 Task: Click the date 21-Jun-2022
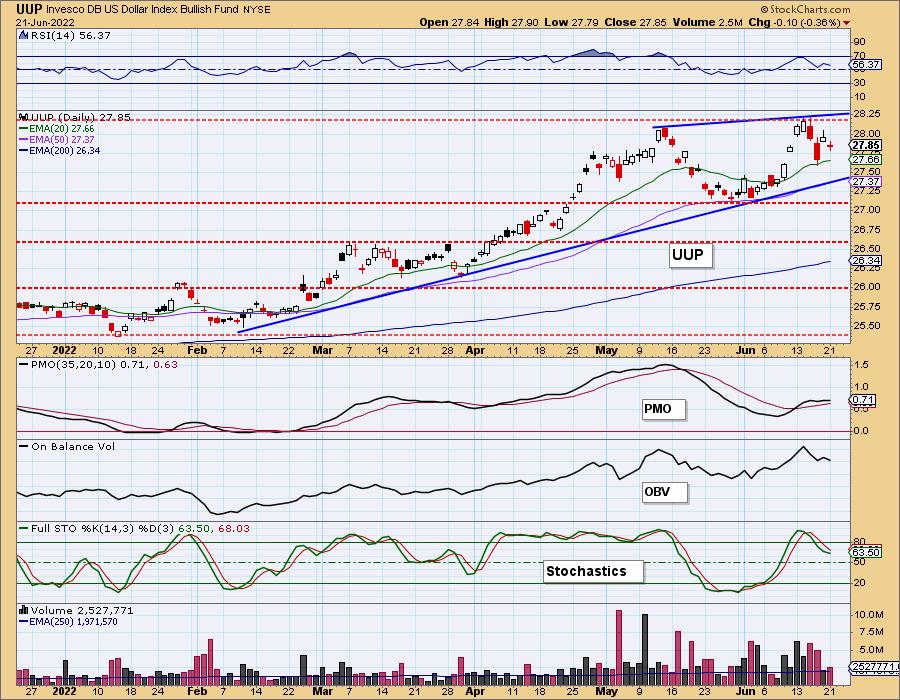pyautogui.click(x=46, y=22)
